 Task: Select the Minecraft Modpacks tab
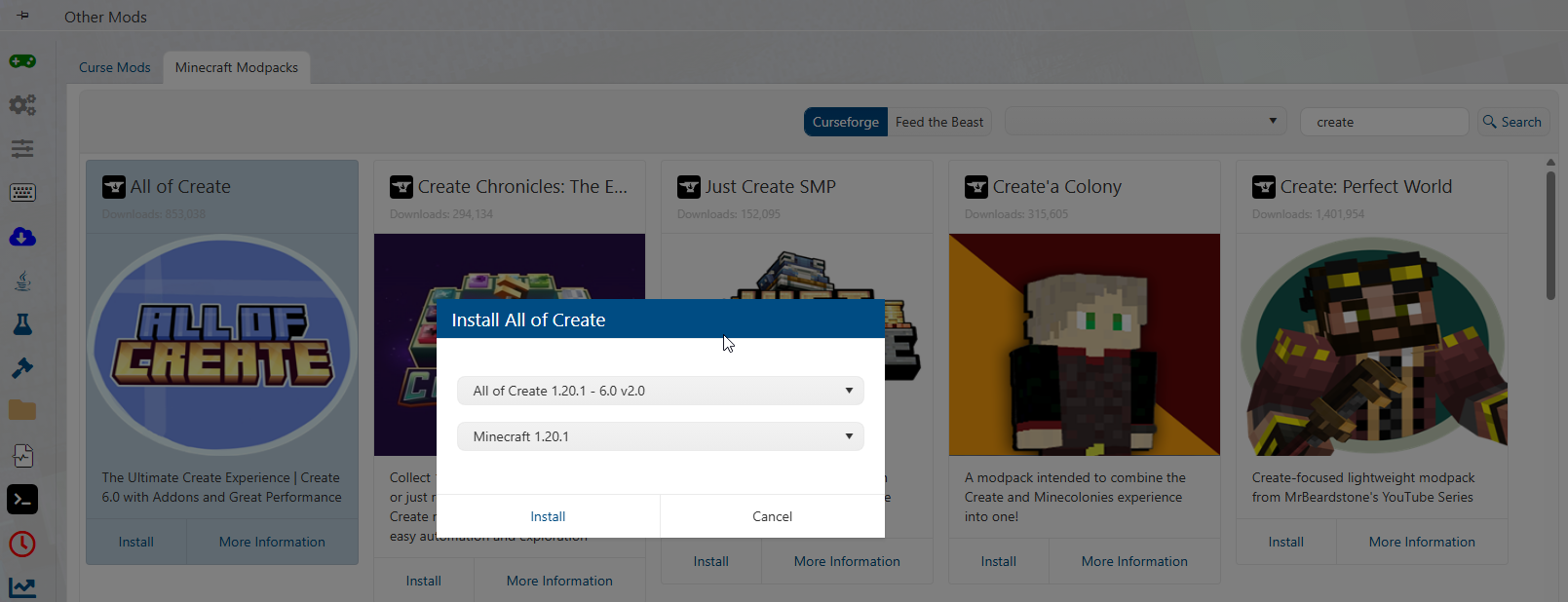[x=237, y=67]
